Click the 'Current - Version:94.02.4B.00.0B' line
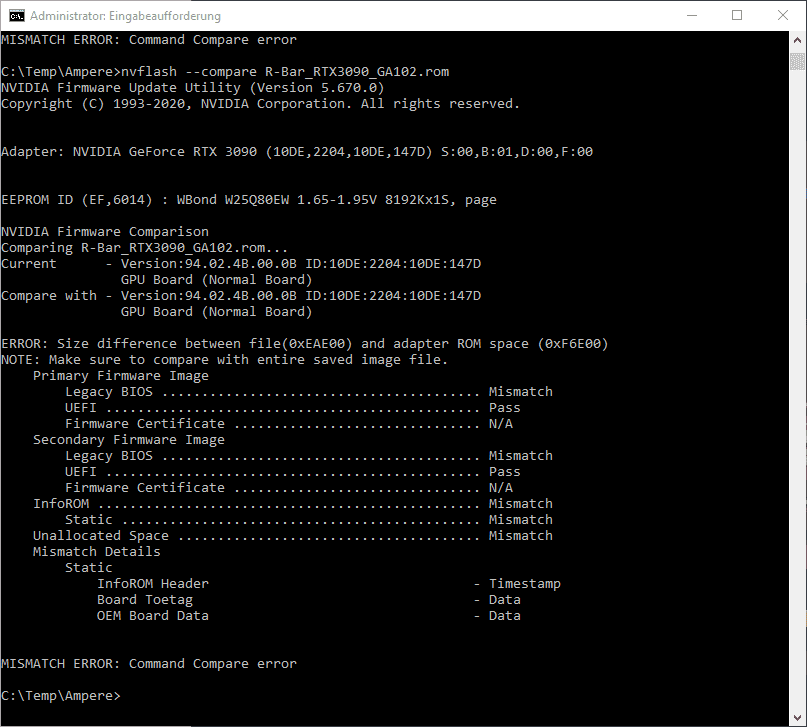The image size is (807, 727). click(x=241, y=263)
